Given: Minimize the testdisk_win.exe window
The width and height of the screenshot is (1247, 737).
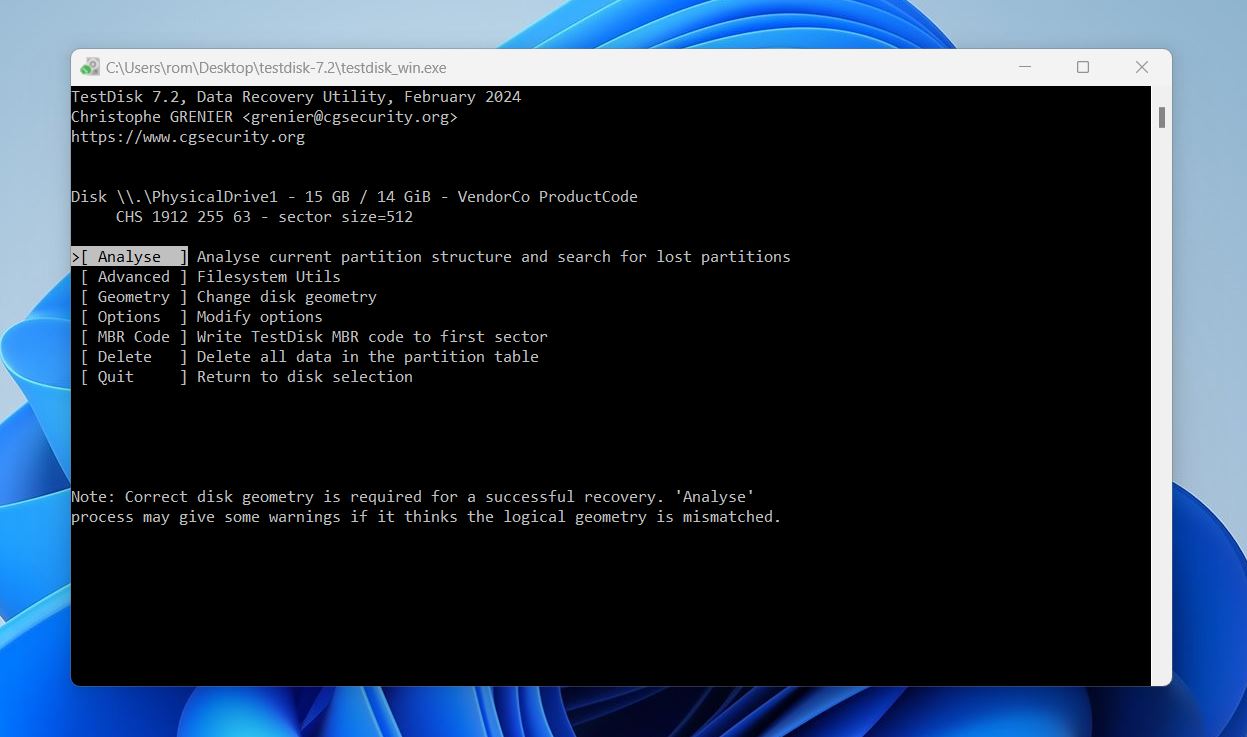Looking at the screenshot, I should [x=1024, y=67].
